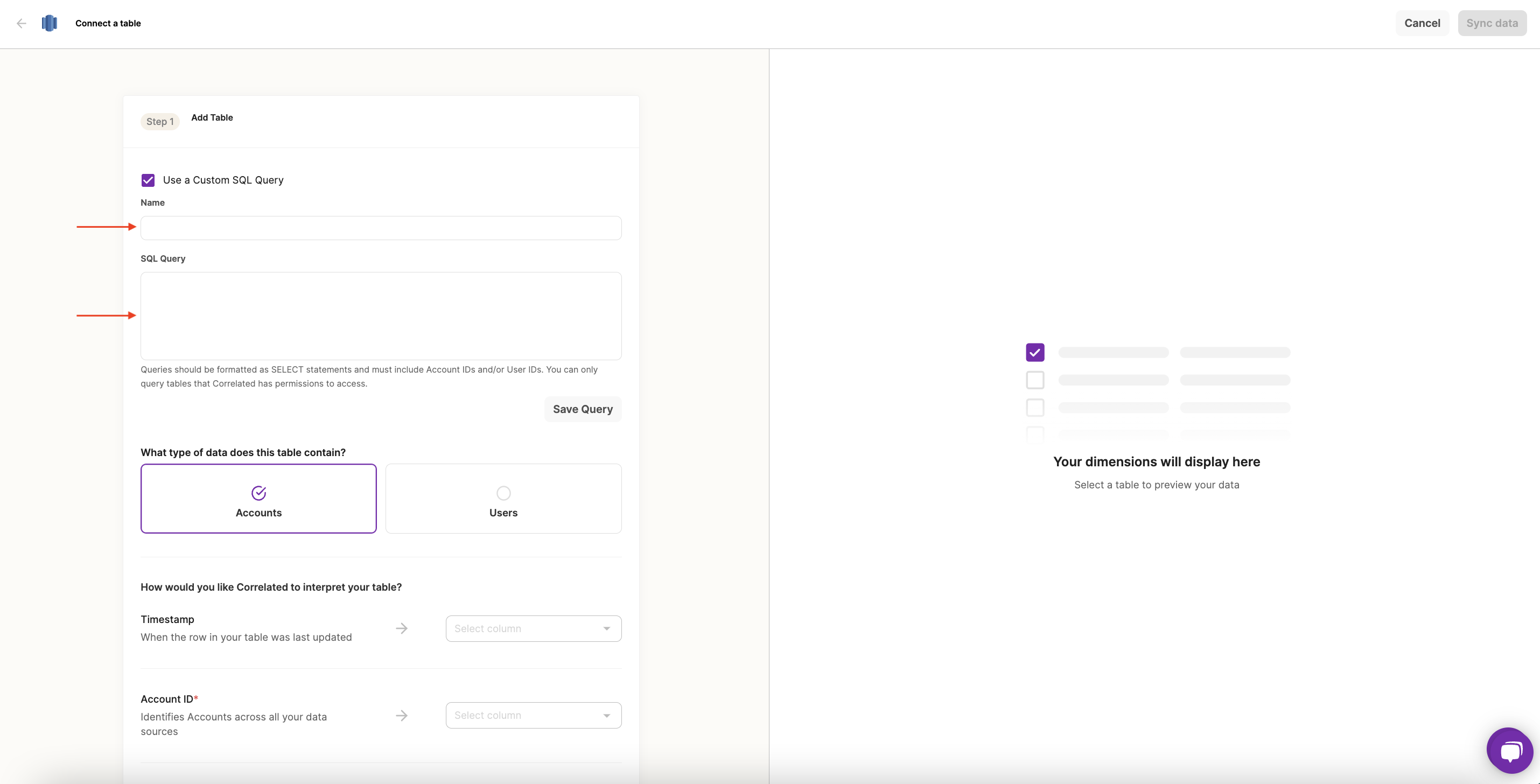Select the Users data type option

click(503, 499)
